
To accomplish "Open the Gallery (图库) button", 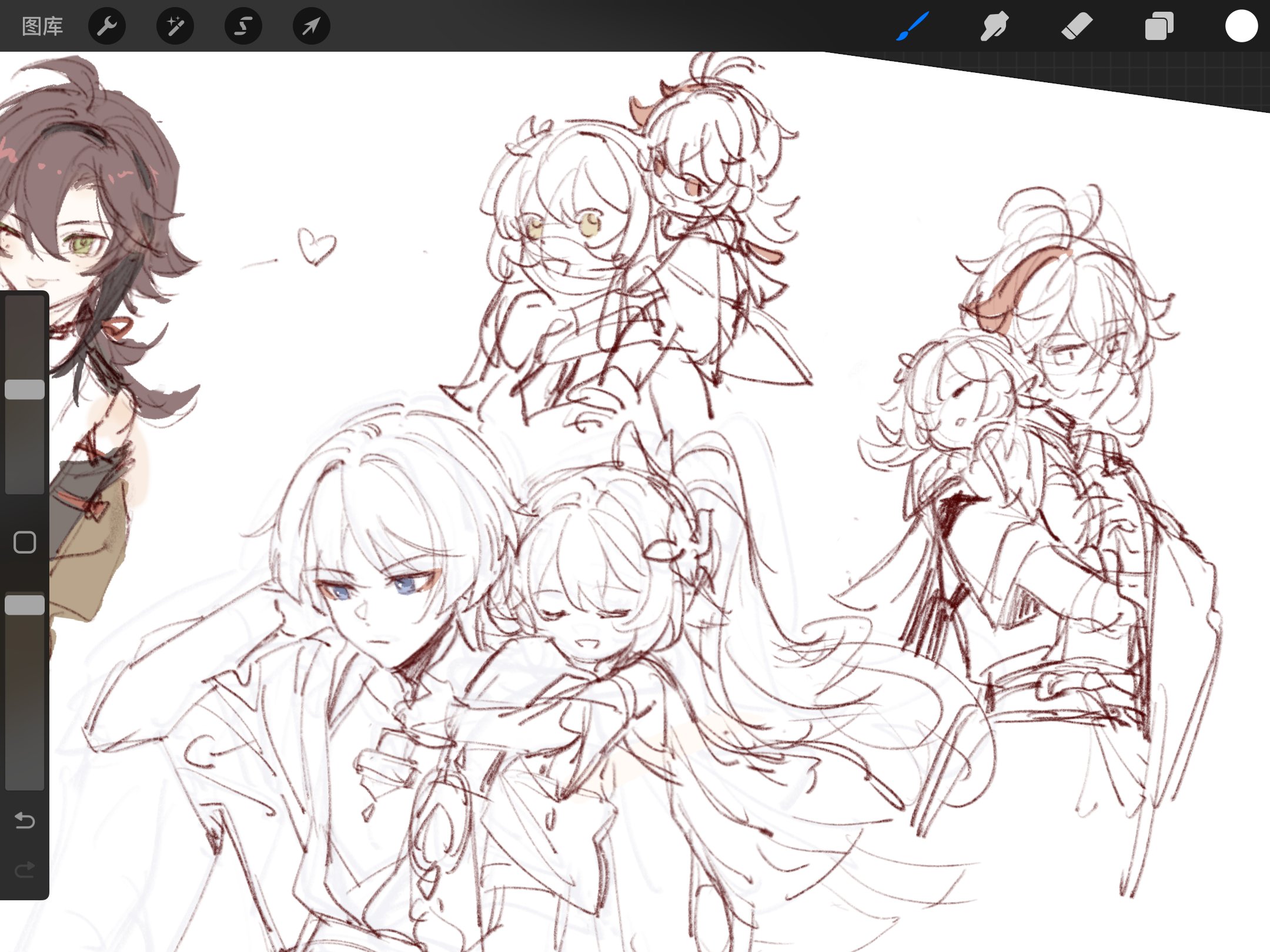I will [42, 26].
